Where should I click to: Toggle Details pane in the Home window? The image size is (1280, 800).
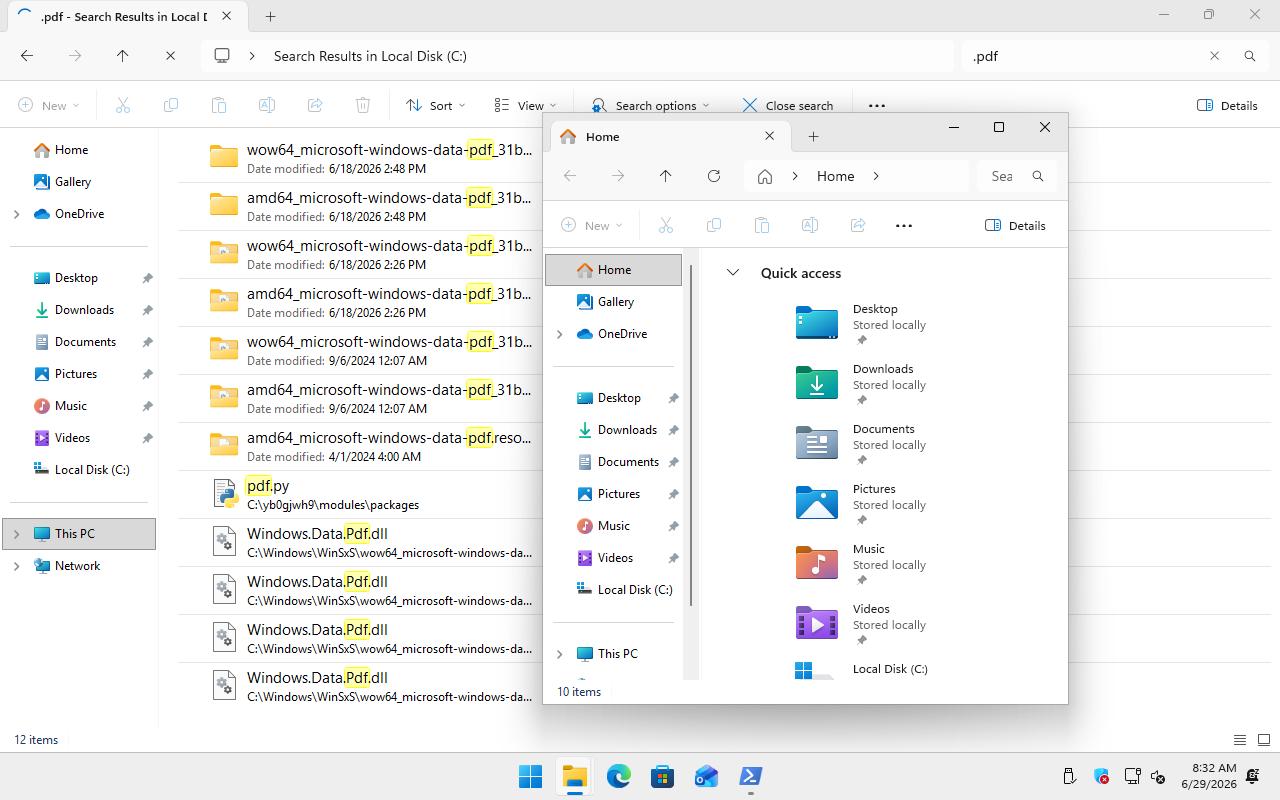coord(1015,225)
